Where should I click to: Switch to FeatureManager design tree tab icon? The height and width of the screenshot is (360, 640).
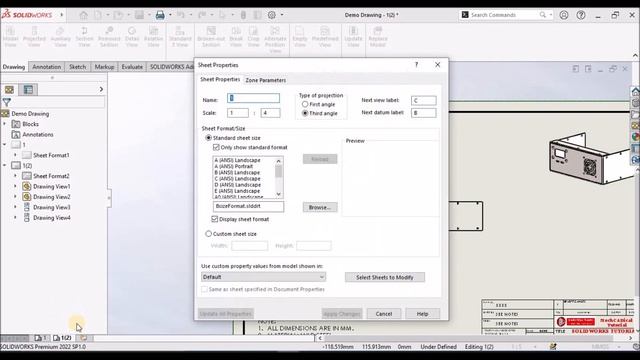click(9, 89)
